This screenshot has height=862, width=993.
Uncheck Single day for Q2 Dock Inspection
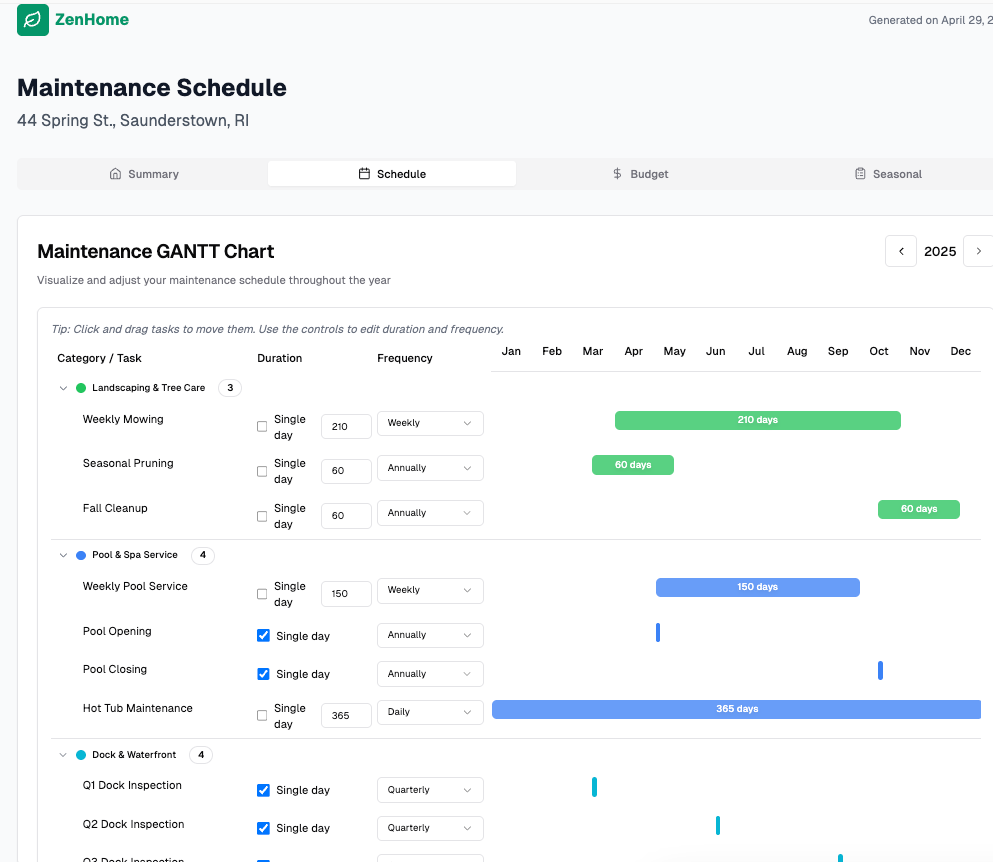click(263, 828)
